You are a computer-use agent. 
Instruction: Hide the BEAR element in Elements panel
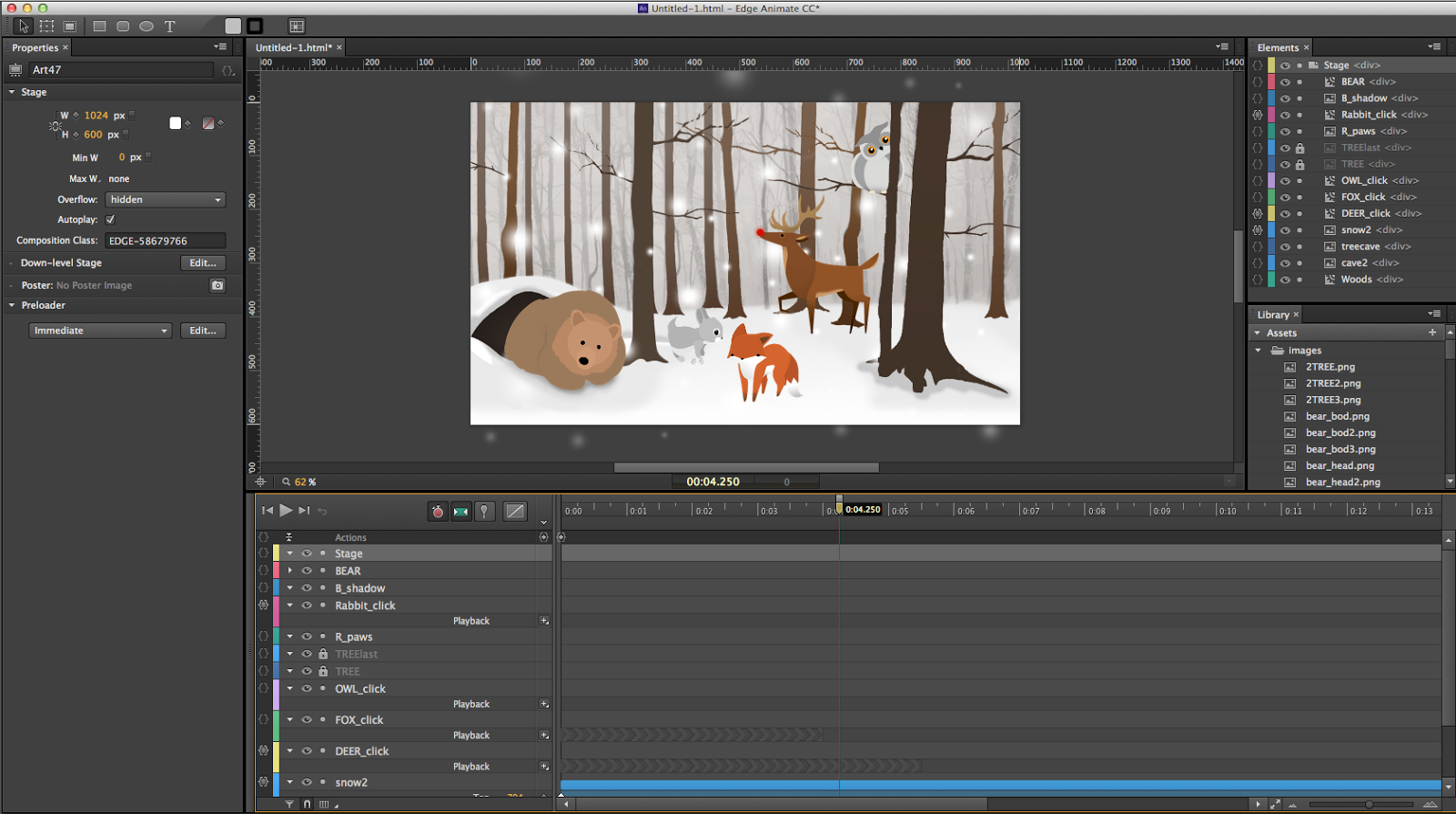pyautogui.click(x=1285, y=82)
